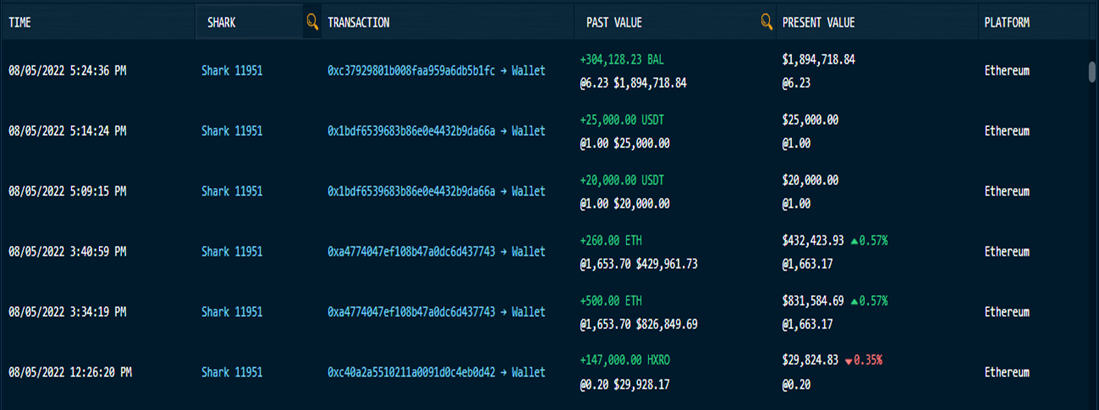Open Shark 11951 link in 5:09:15 PM row
Screen dimensions: 1099x410
tap(232, 191)
